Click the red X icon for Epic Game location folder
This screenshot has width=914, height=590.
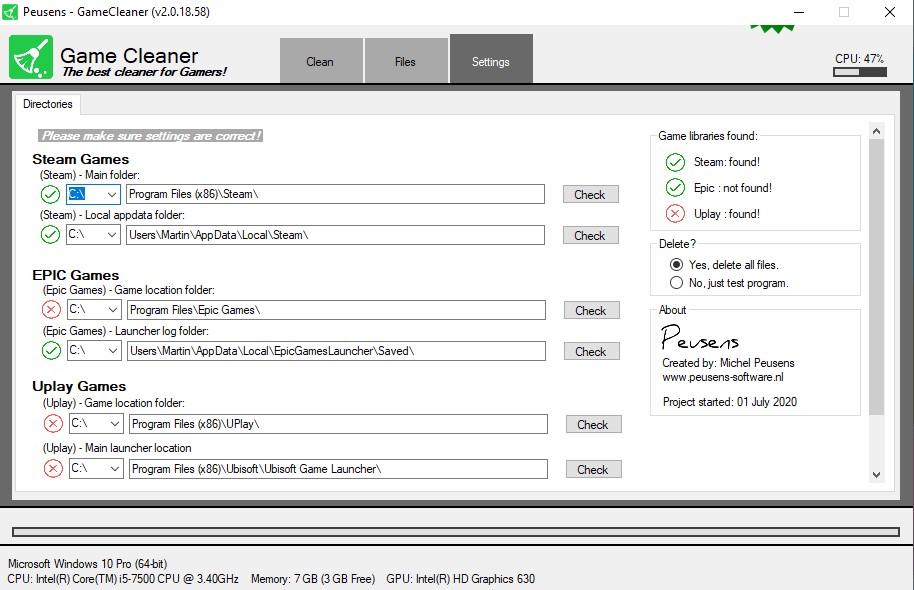tap(51, 310)
